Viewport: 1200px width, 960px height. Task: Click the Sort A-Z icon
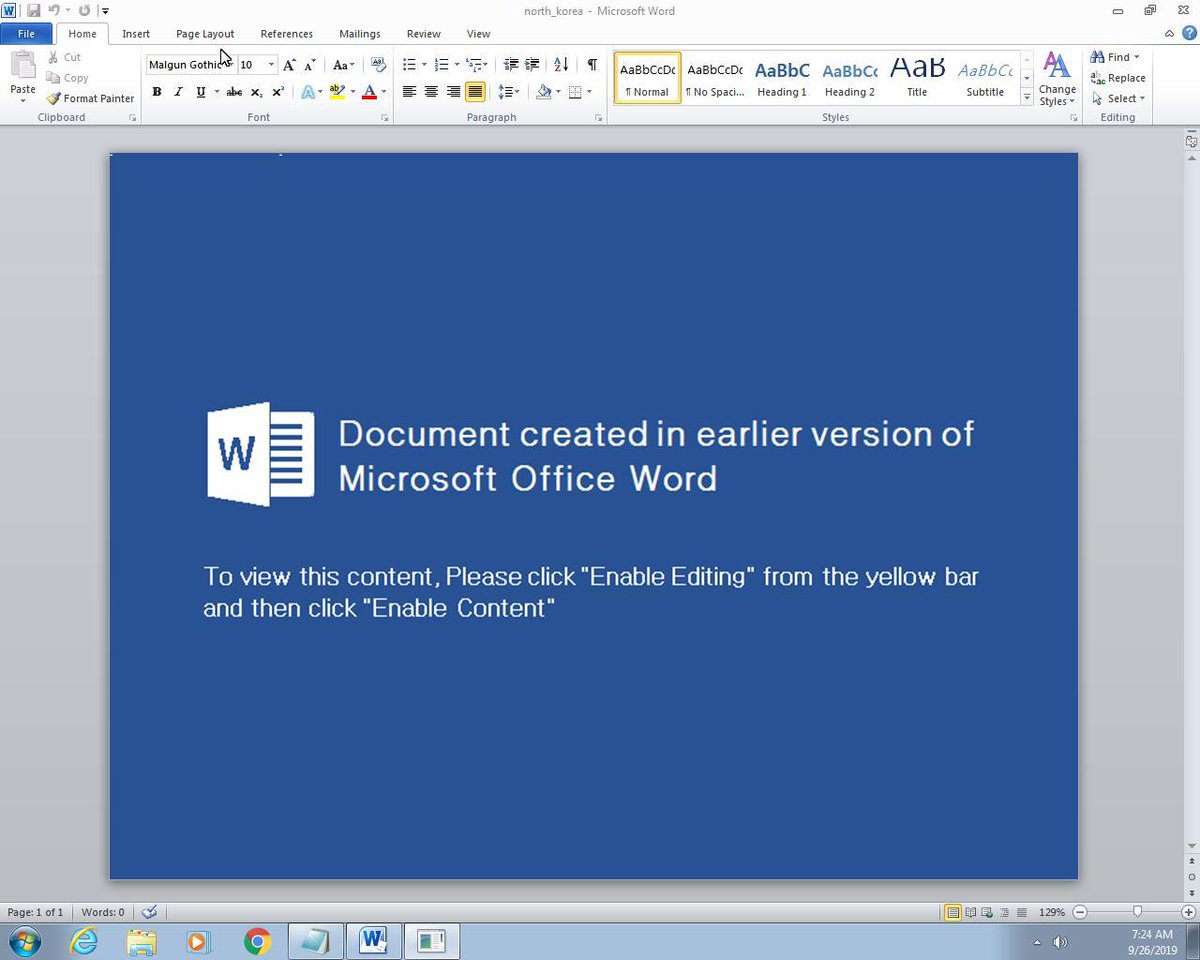click(561, 64)
